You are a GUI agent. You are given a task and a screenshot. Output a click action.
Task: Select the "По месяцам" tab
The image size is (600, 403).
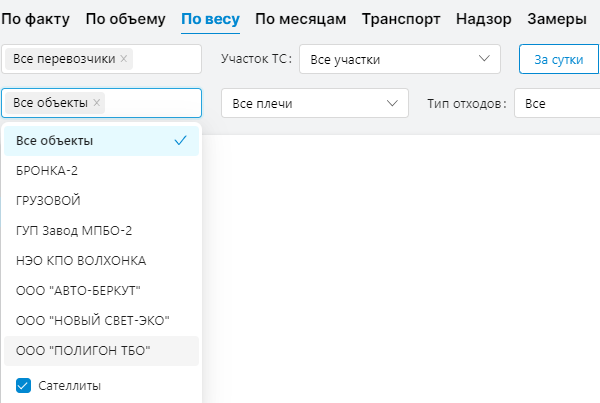pos(300,18)
